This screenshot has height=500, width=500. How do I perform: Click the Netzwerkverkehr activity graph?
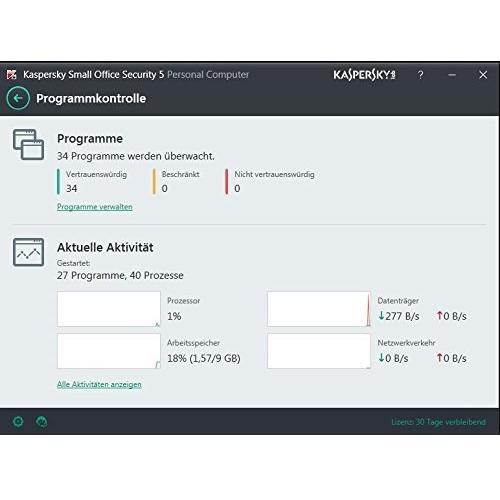tap(319, 351)
